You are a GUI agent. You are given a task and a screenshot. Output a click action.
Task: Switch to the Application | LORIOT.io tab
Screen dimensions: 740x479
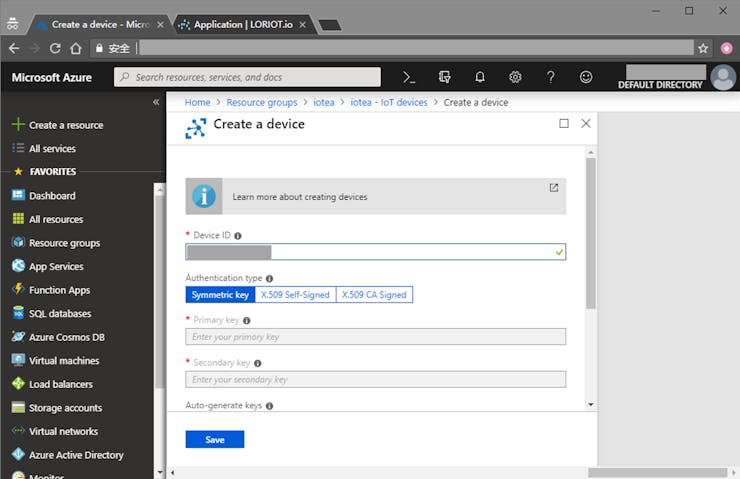pos(243,25)
